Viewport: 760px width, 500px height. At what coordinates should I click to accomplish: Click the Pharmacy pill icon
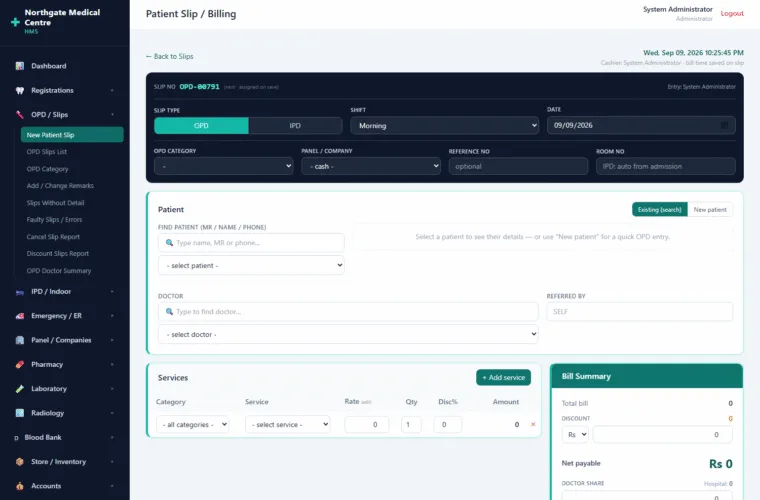pyautogui.click(x=19, y=364)
